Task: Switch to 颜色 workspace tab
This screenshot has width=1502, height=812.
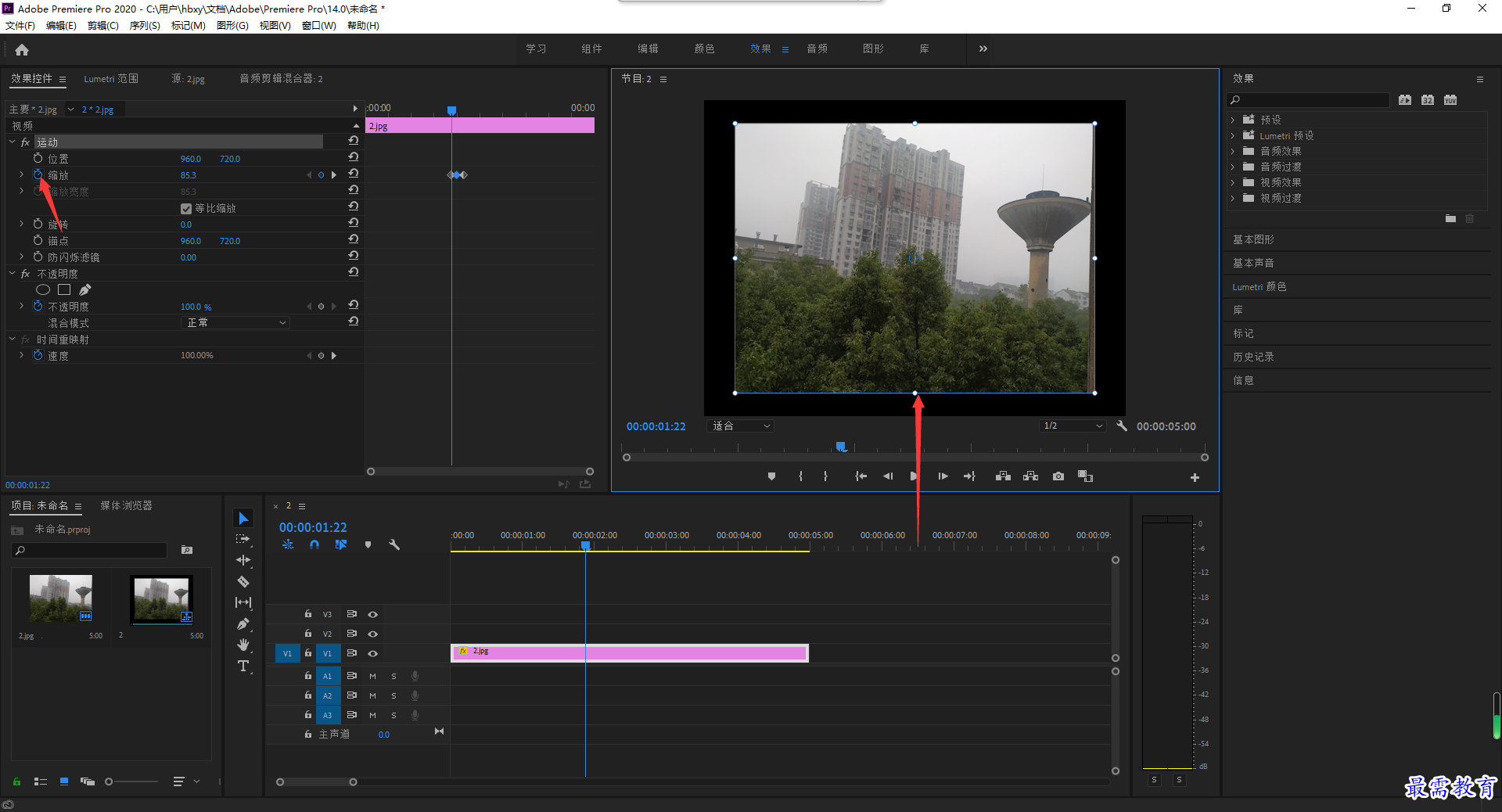Action: pos(704,49)
